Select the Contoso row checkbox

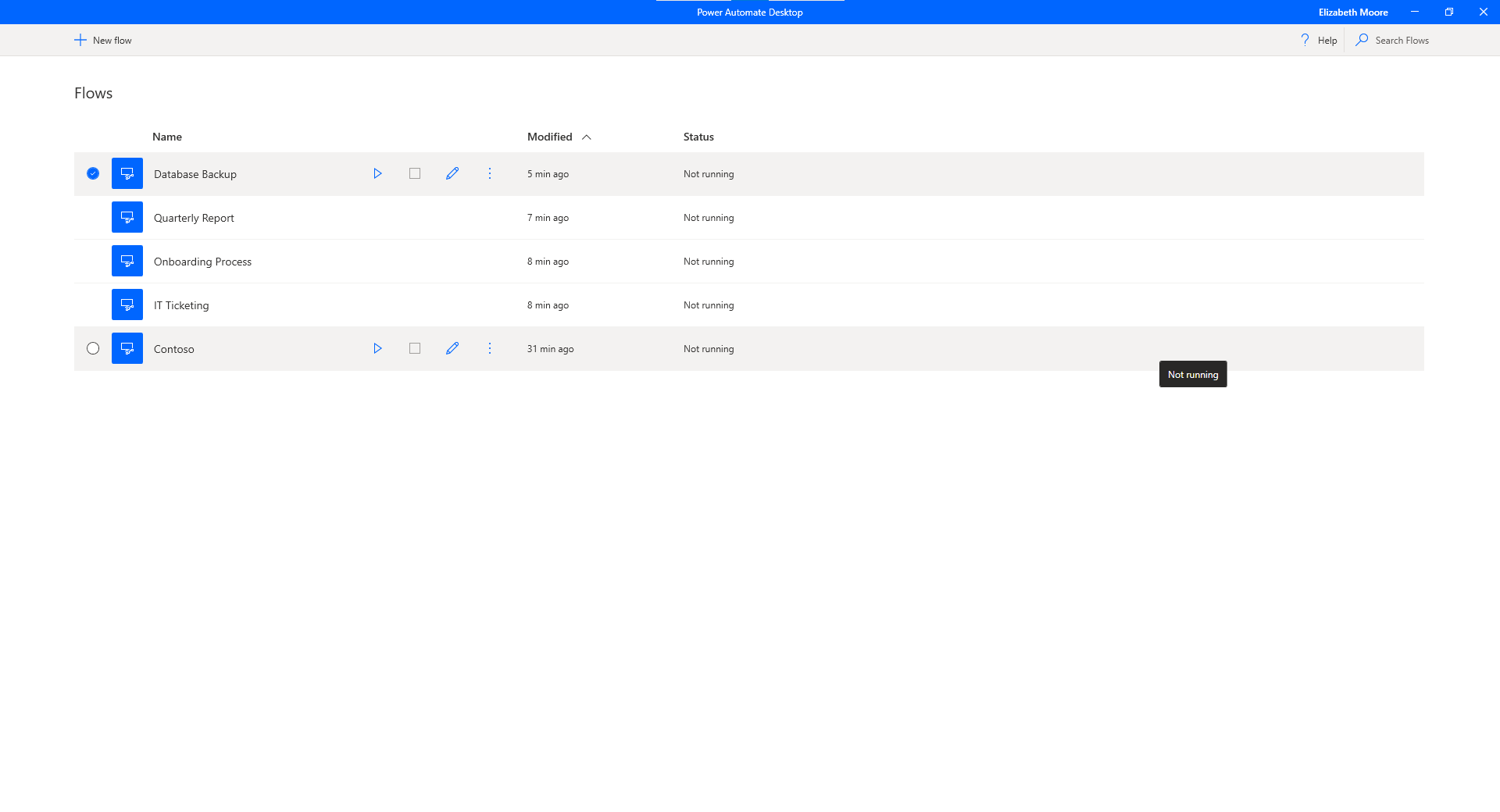pos(93,348)
